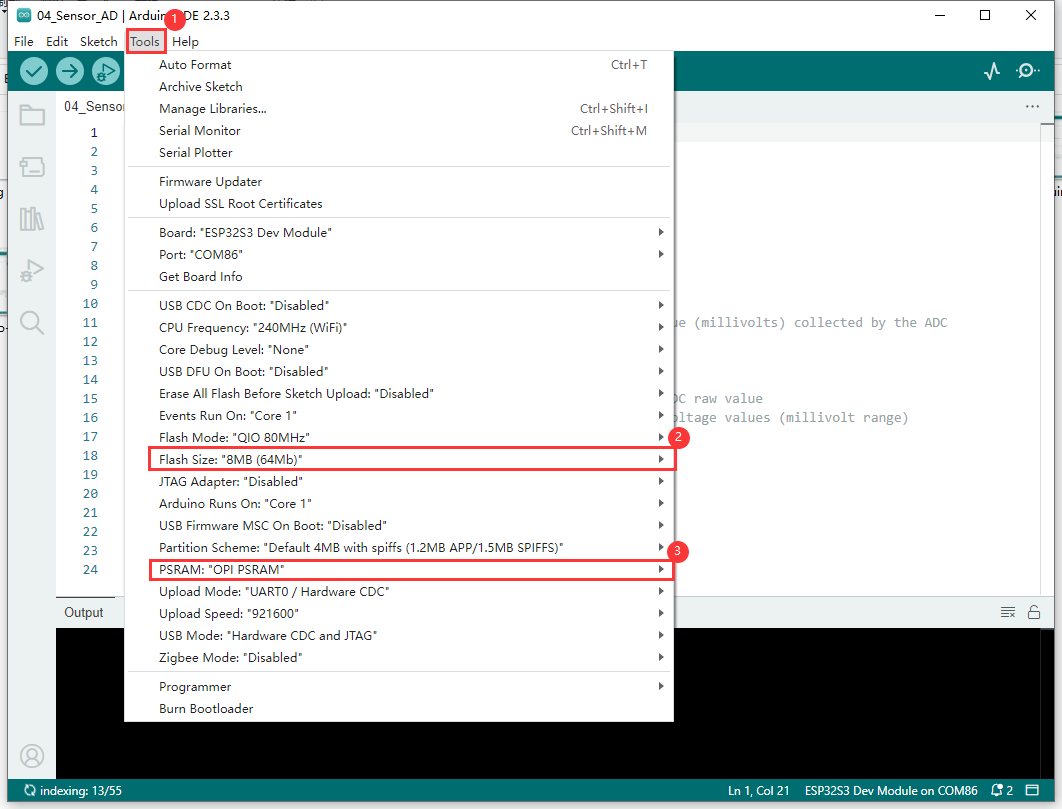Toggle the output panel lock icon
This screenshot has height=809, width=1062.
click(1034, 612)
